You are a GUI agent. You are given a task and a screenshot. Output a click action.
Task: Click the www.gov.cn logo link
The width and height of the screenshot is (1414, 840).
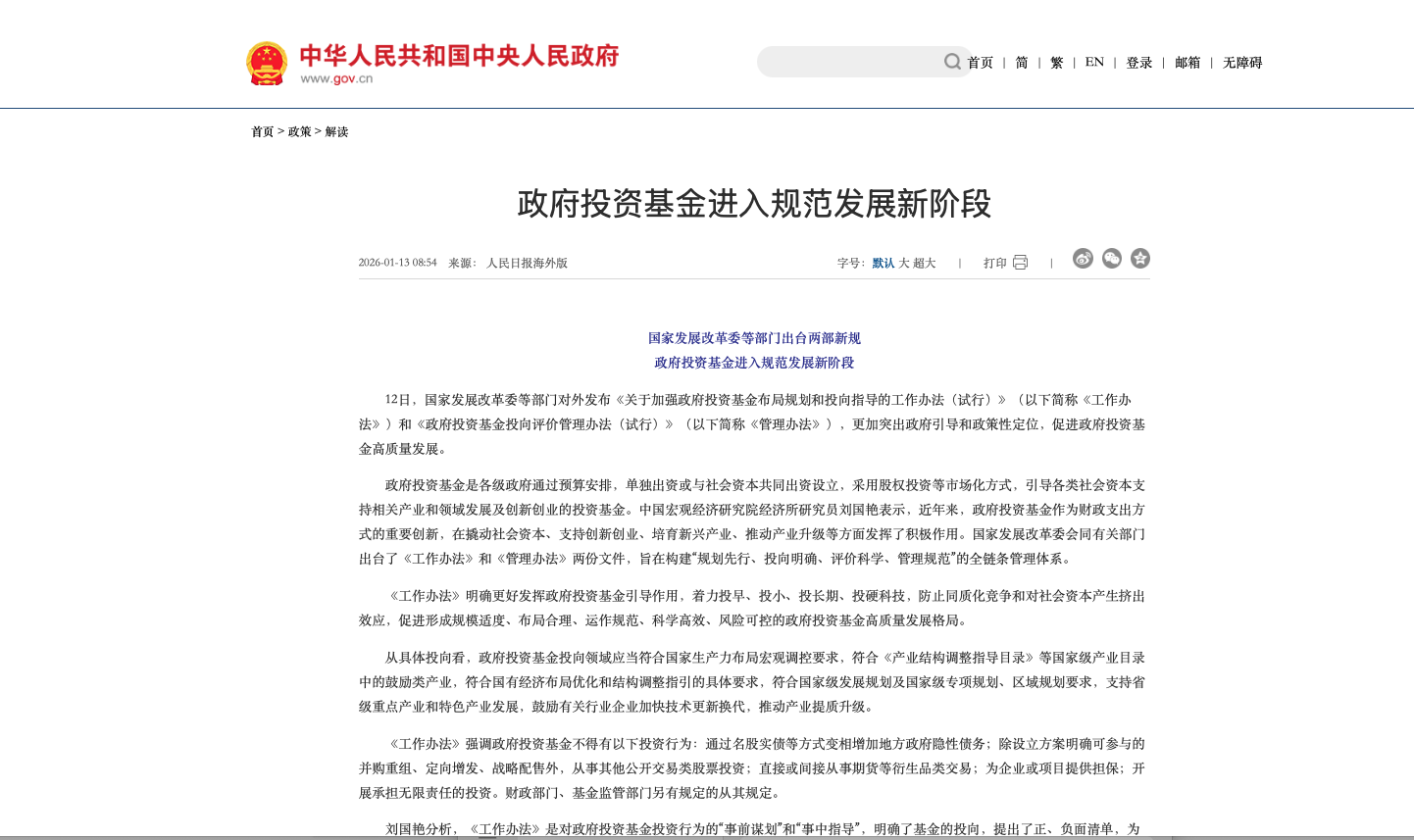[x=337, y=77]
